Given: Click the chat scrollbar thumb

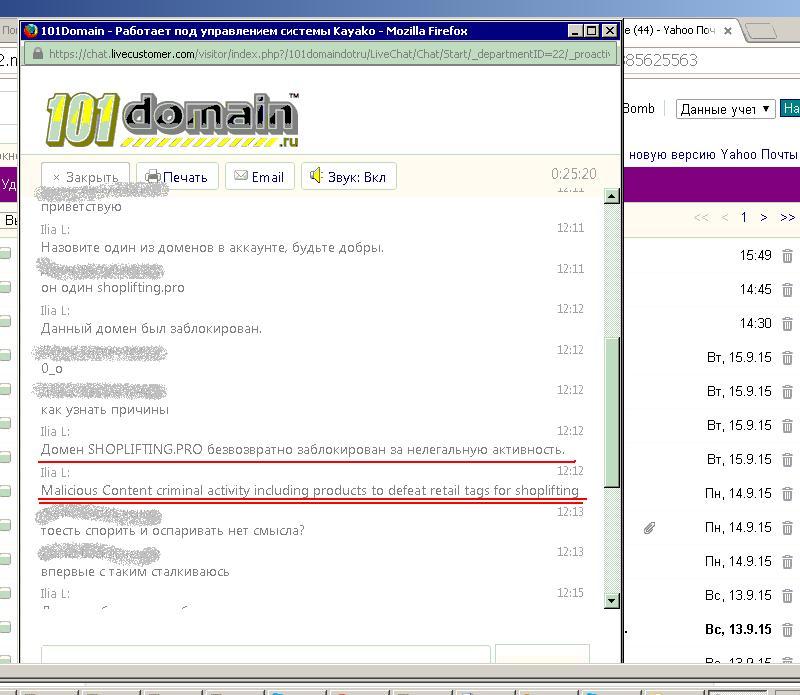Looking at the screenshot, I should coord(612,410).
